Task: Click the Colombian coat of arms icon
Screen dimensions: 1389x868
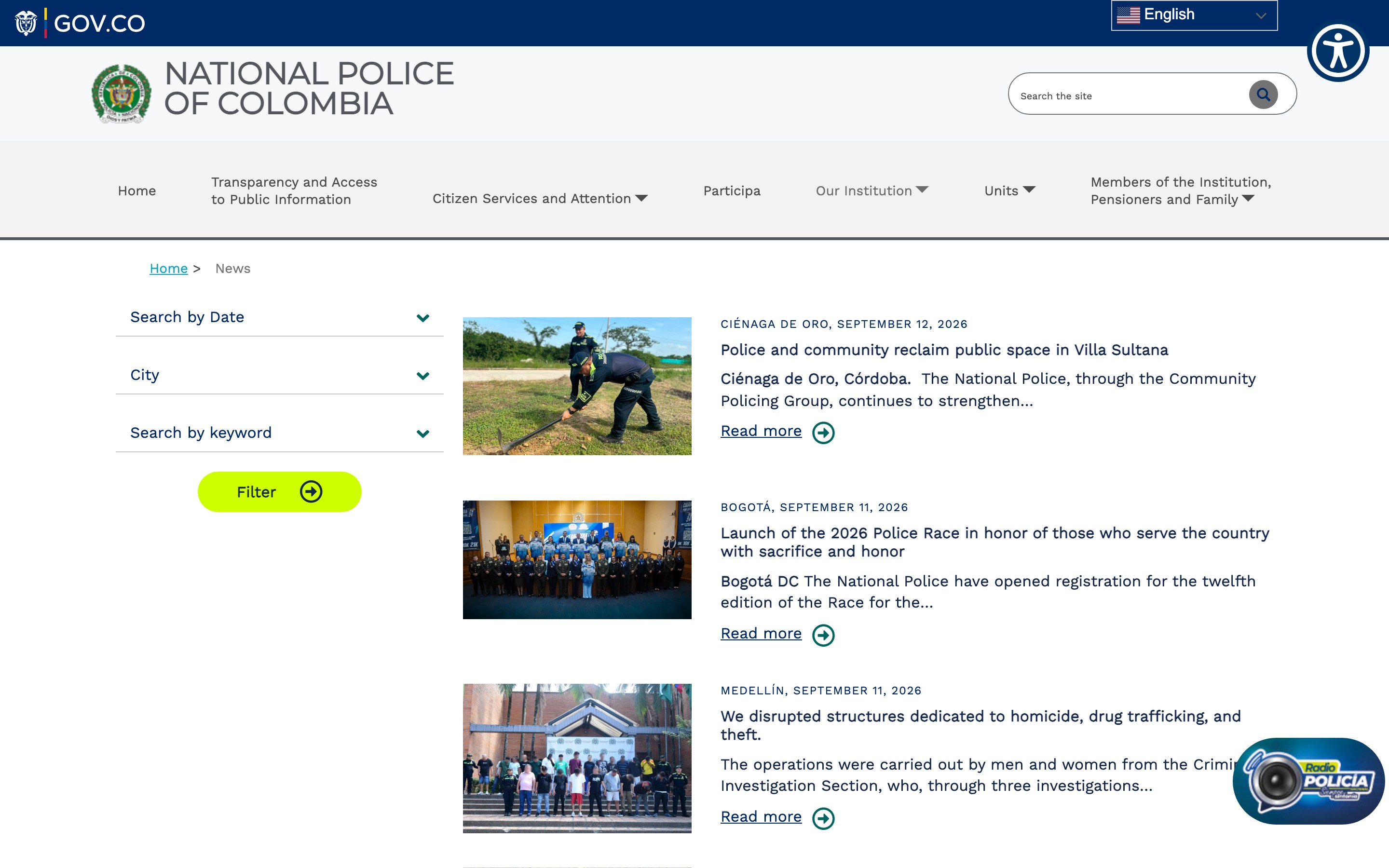Action: 25,23
